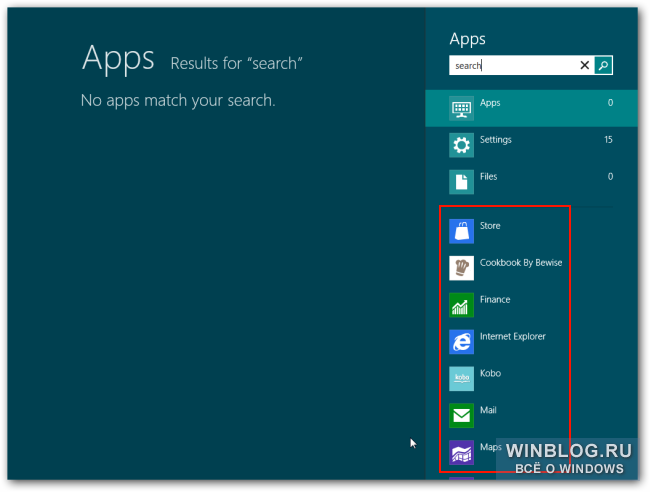
Task: Switch to the Files search scope label
Action: [x=488, y=177]
